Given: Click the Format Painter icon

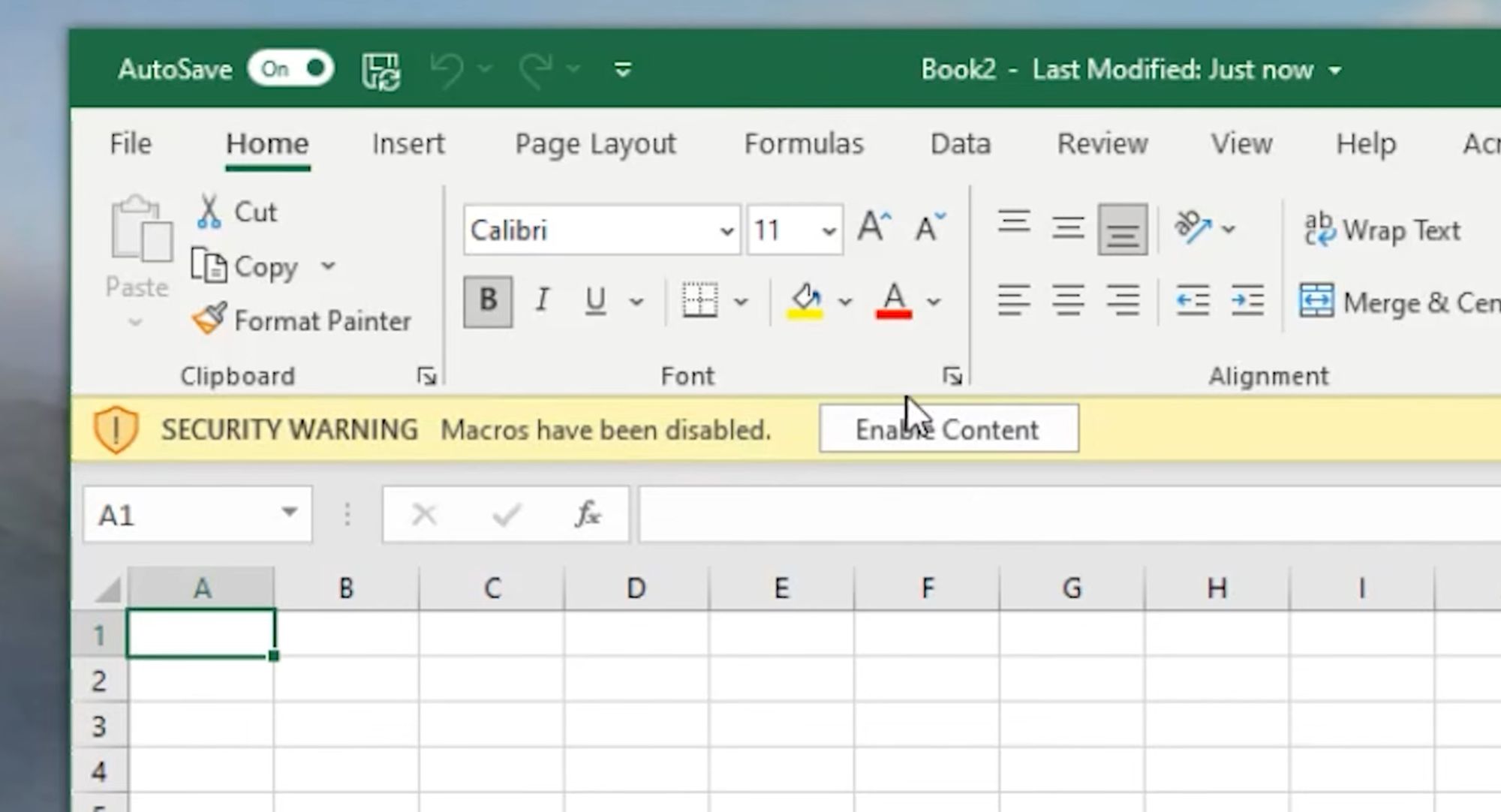Looking at the screenshot, I should [x=206, y=320].
